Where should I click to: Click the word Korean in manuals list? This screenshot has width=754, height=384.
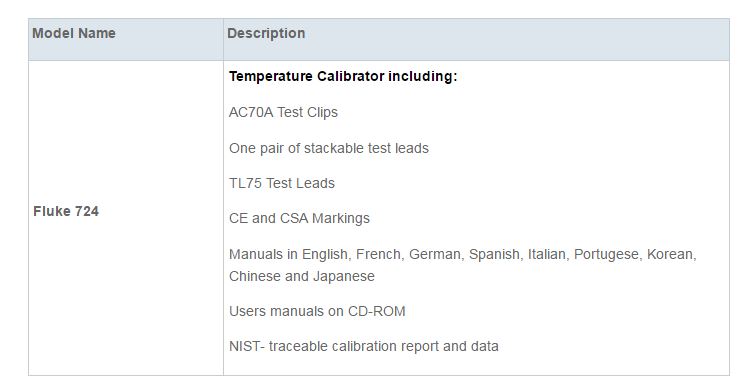coord(671,254)
